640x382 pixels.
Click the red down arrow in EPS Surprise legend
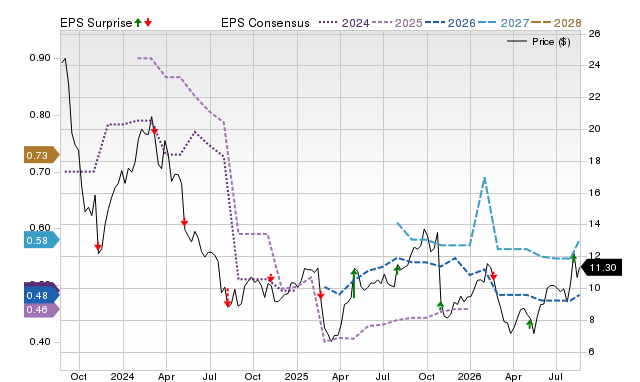point(148,22)
